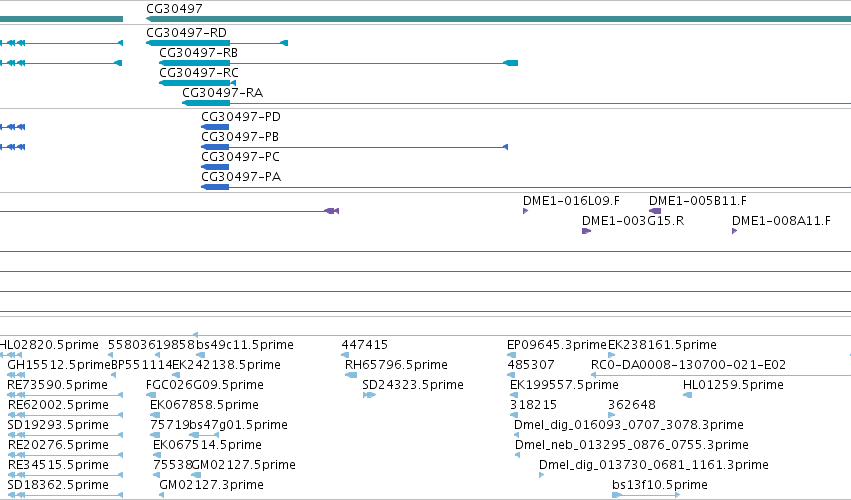Click feature DME1-005B11.F

pos(697,201)
